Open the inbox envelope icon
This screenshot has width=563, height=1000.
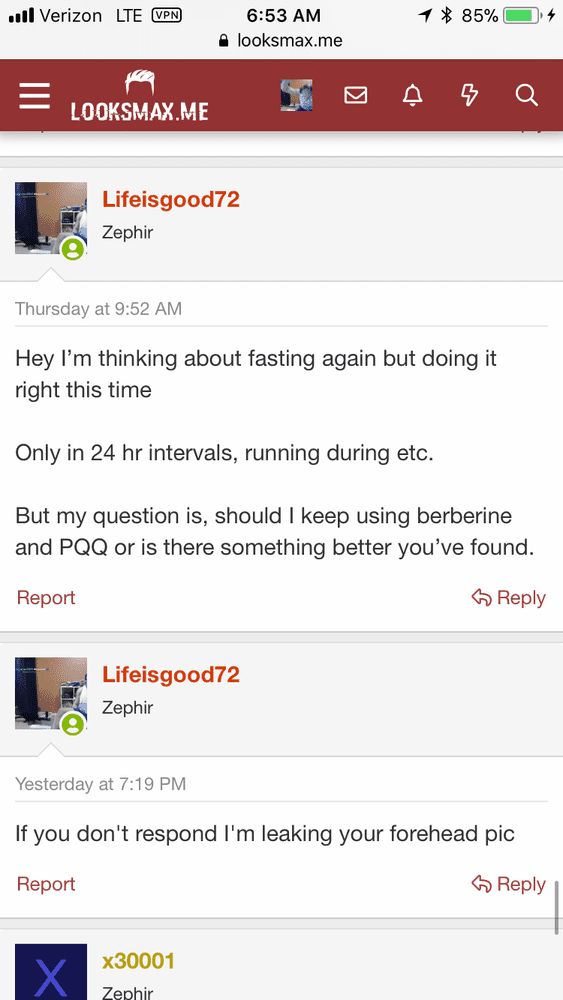tap(356, 96)
